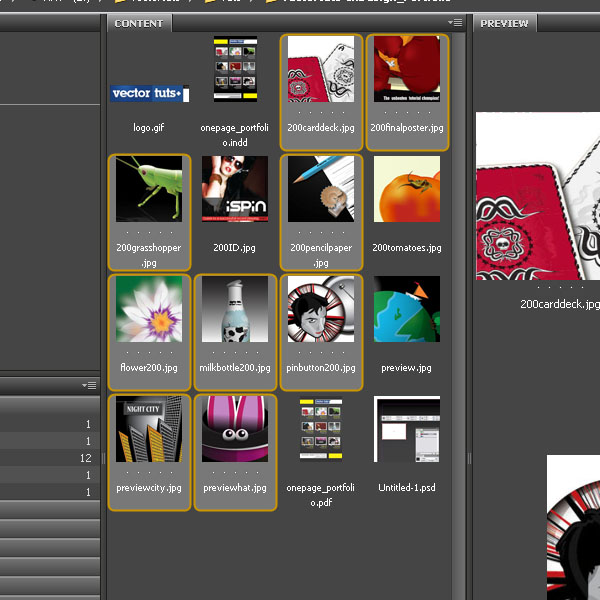Select the preview.jpg globe thumbnail

point(407,309)
